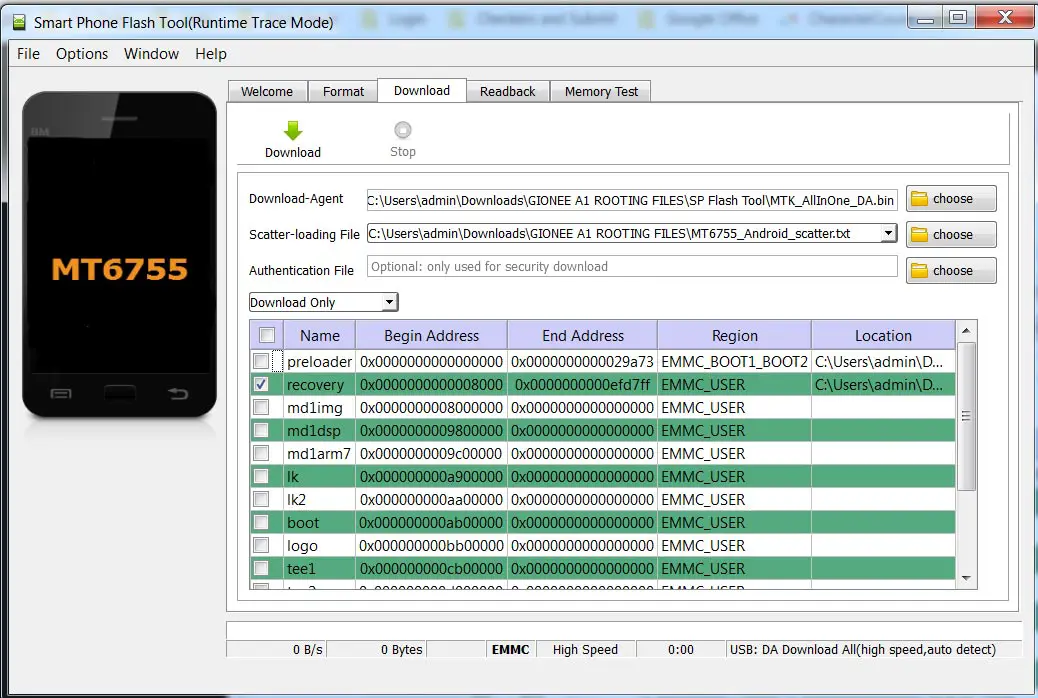1038x698 pixels.
Task: Click choose button for Authentication File
Action: 951,270
